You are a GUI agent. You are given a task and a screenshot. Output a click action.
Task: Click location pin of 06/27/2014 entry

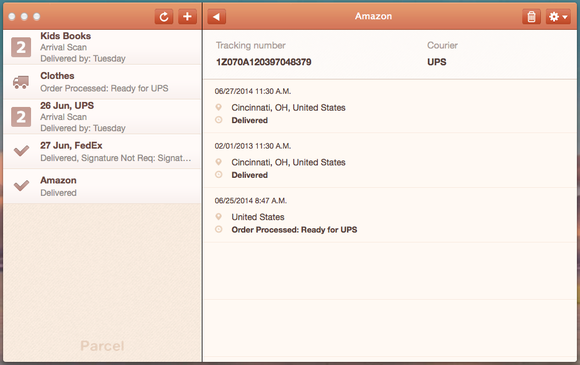[219, 107]
